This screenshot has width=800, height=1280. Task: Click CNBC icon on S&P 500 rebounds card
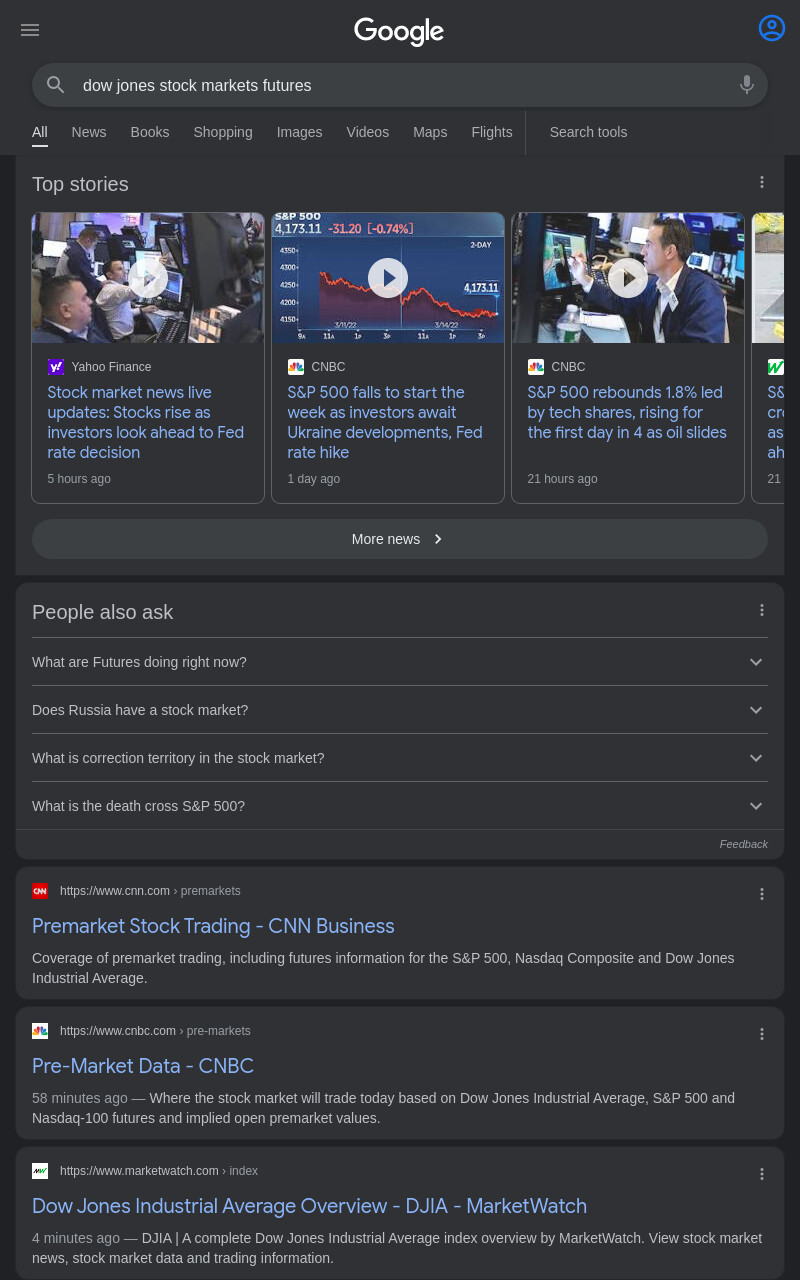(536, 367)
